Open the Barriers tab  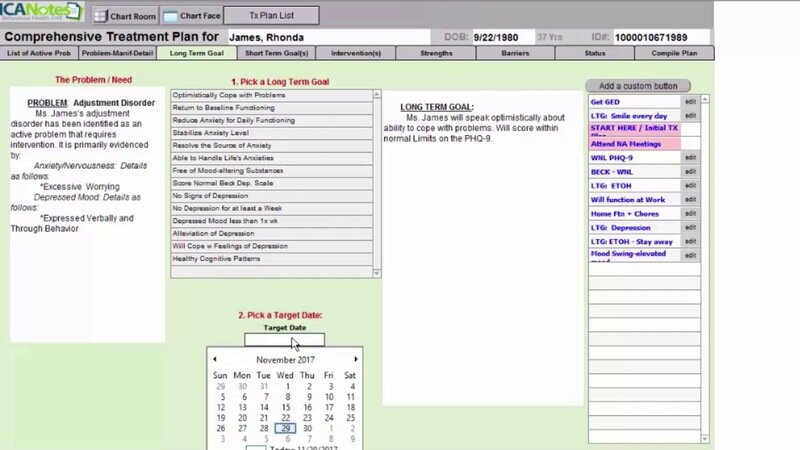[x=515, y=53]
